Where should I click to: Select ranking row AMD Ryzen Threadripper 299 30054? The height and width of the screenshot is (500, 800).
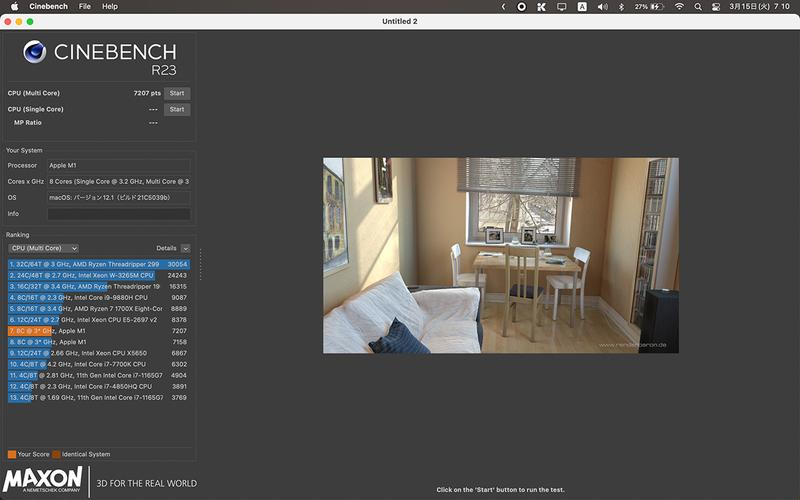tap(99, 264)
